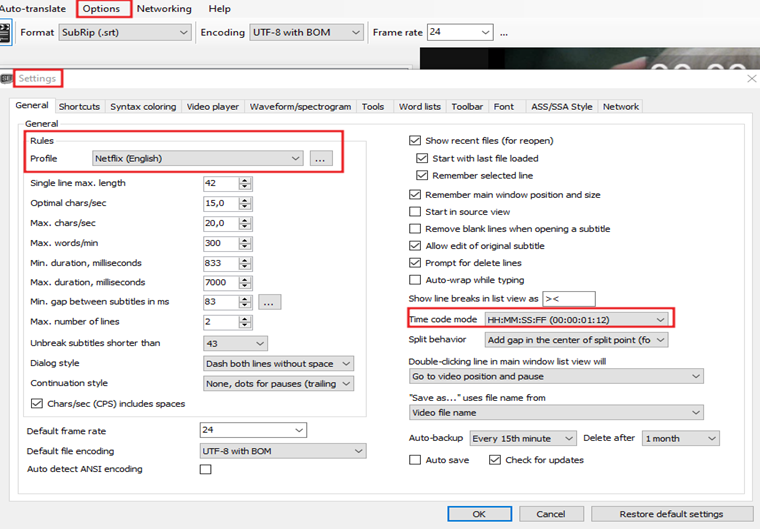This screenshot has width=760, height=529.
Task: Toggle Remember selected line
Action: (x=422, y=175)
